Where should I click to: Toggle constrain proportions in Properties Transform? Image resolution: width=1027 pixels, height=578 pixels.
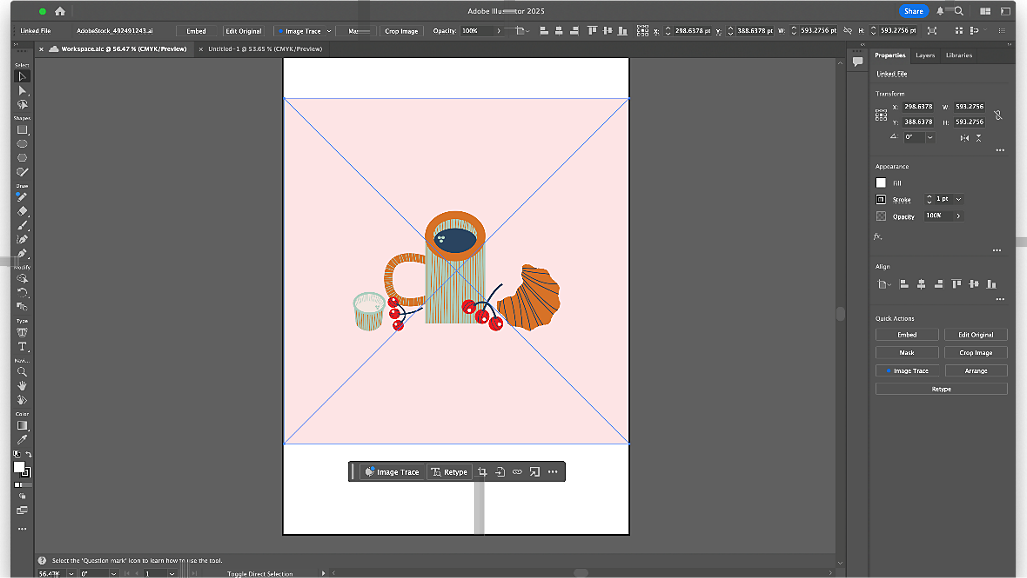point(998,115)
